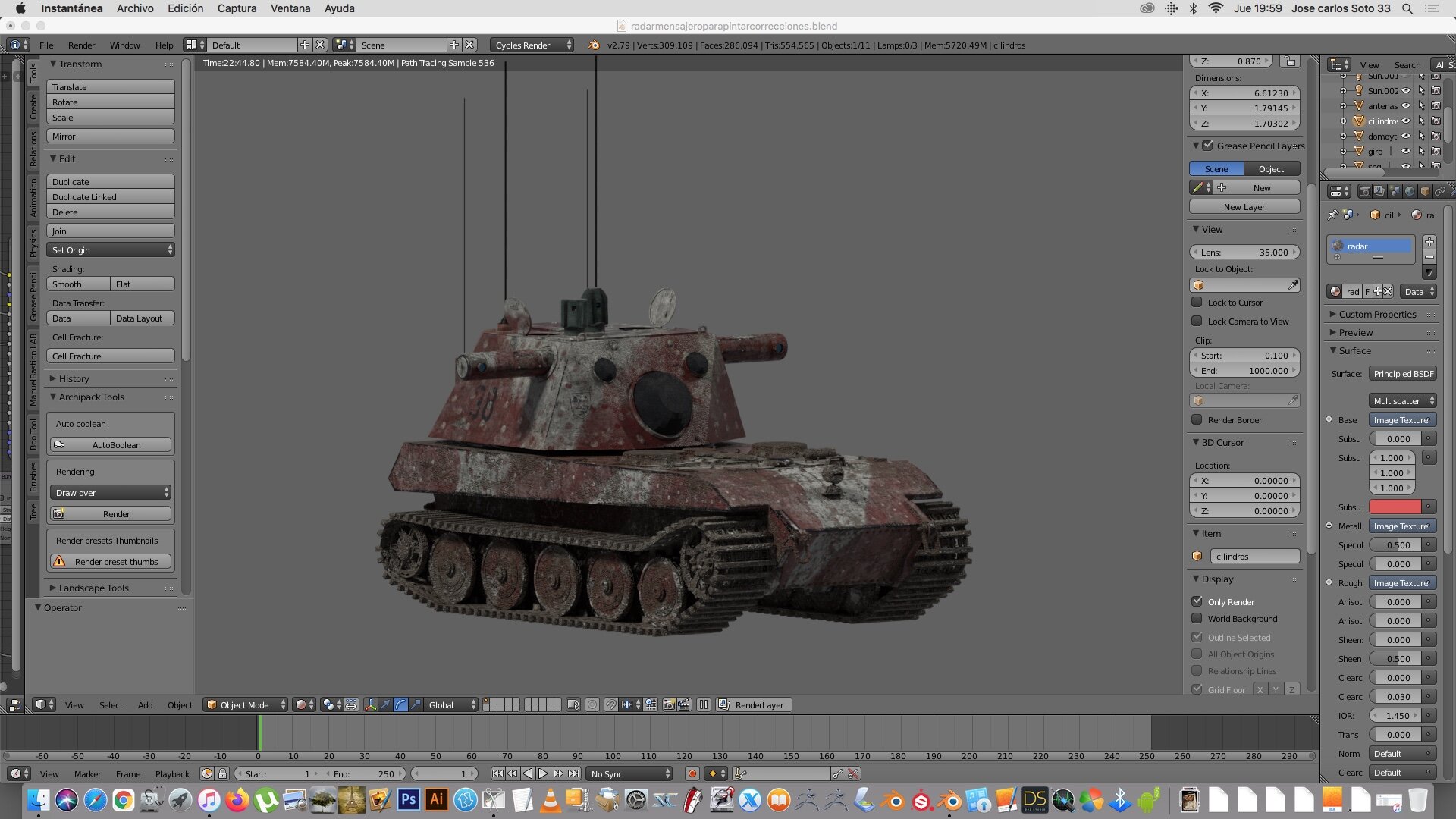Click the AutoBoolean button
This screenshot has height=819, width=1456.
[111, 444]
